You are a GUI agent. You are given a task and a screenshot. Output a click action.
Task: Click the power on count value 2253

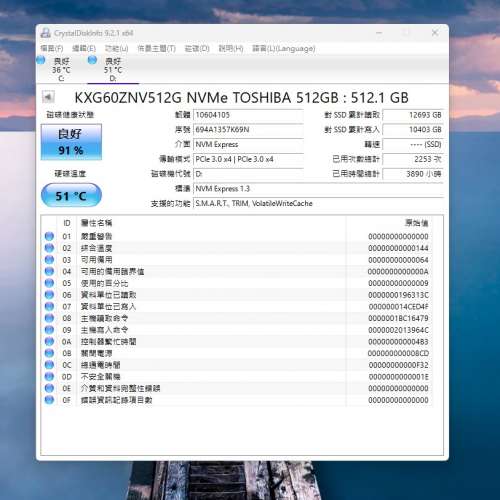coord(413,159)
